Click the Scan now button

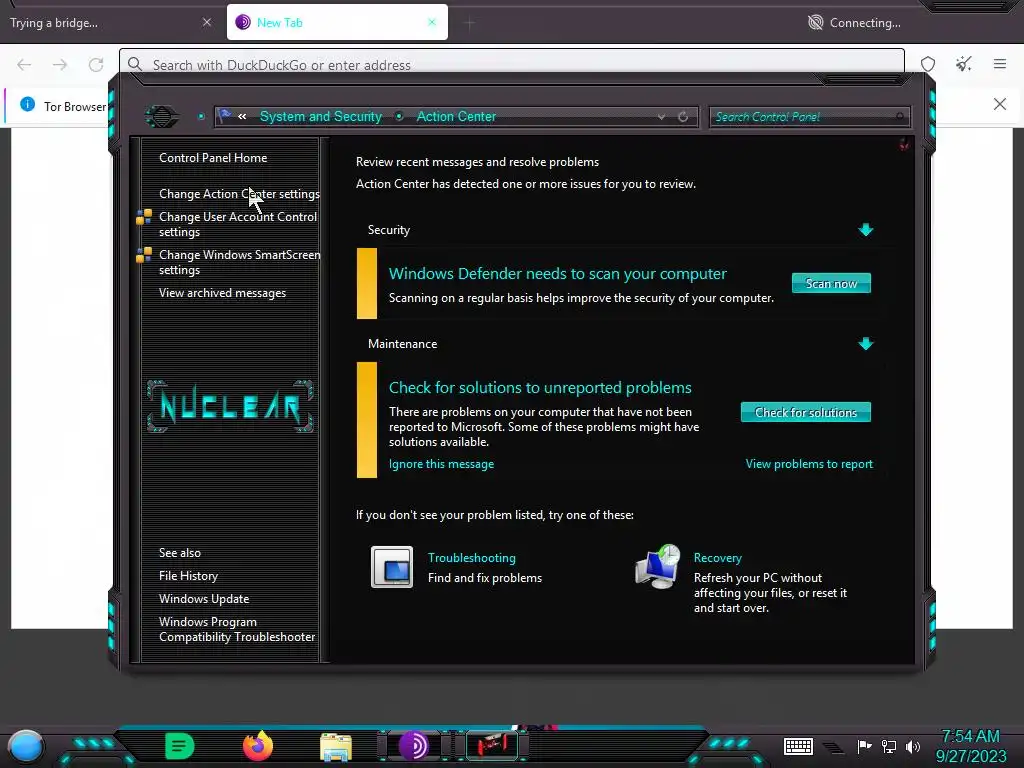pos(831,283)
